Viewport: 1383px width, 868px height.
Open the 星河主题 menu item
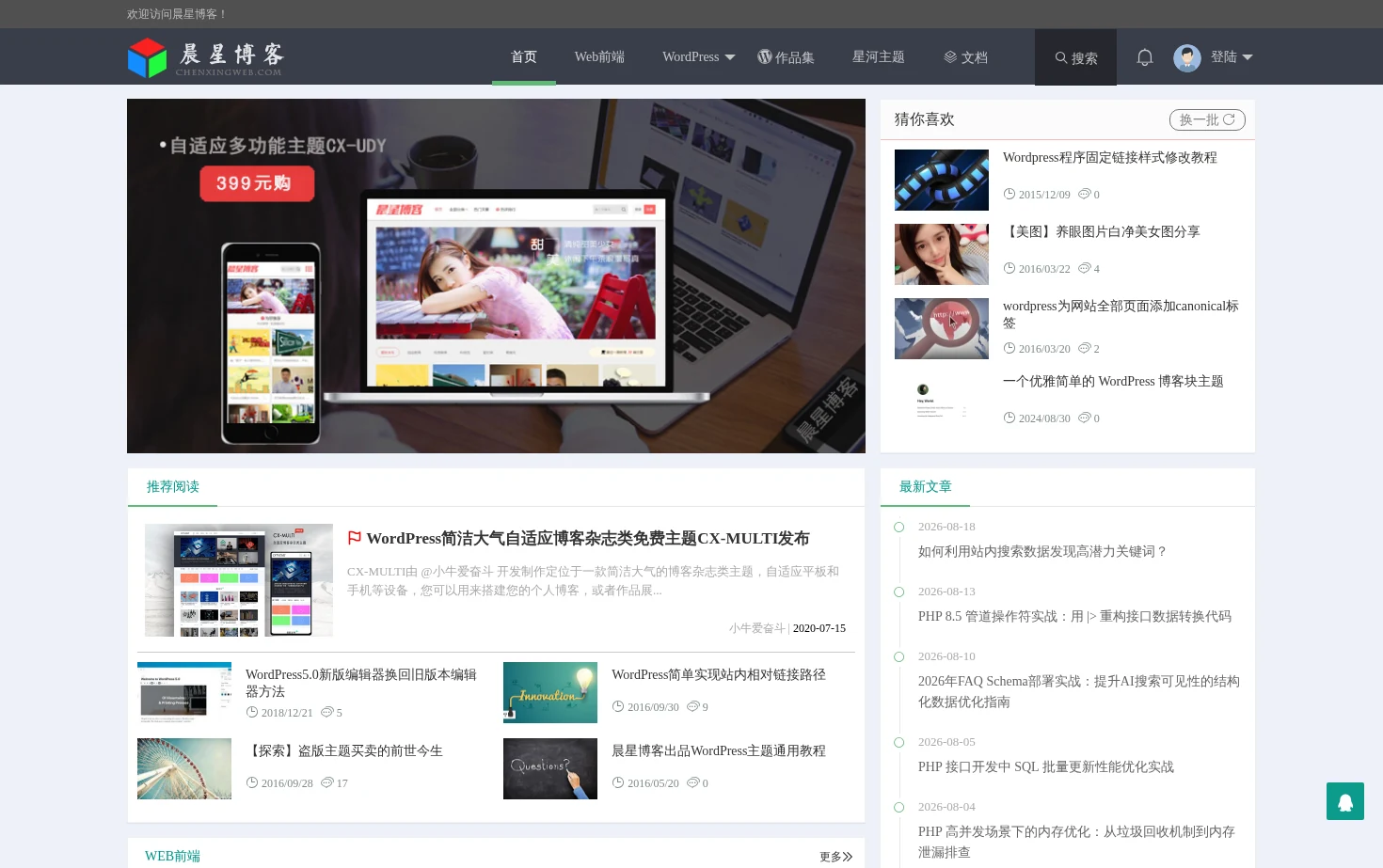[x=879, y=56]
